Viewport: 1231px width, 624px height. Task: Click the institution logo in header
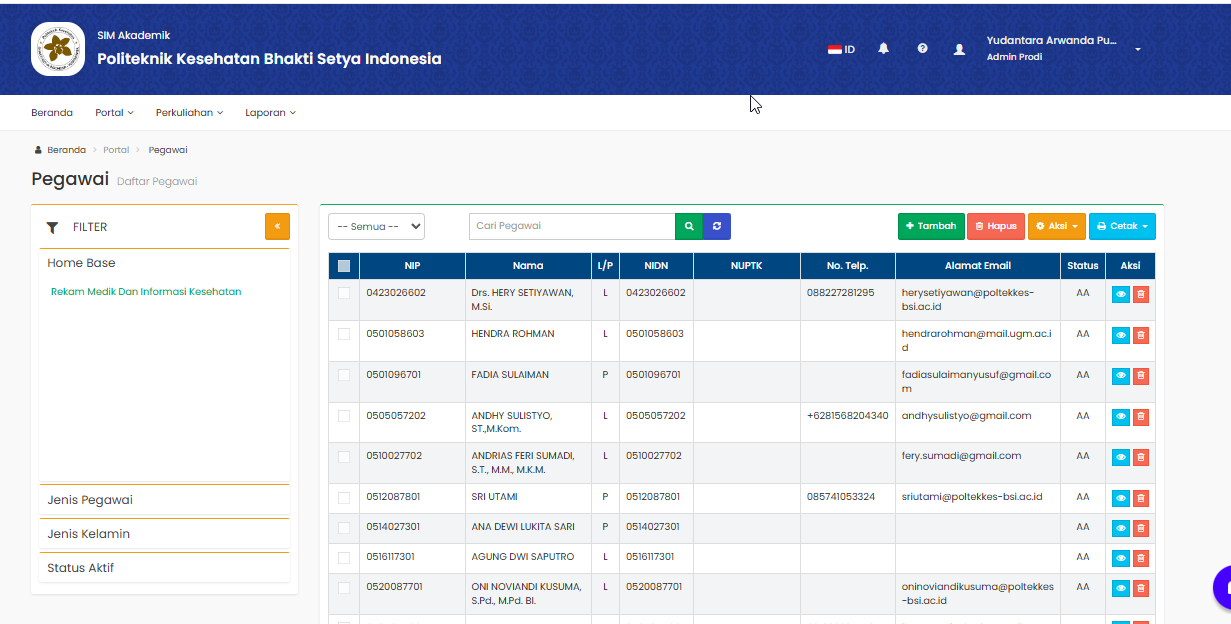click(58, 49)
